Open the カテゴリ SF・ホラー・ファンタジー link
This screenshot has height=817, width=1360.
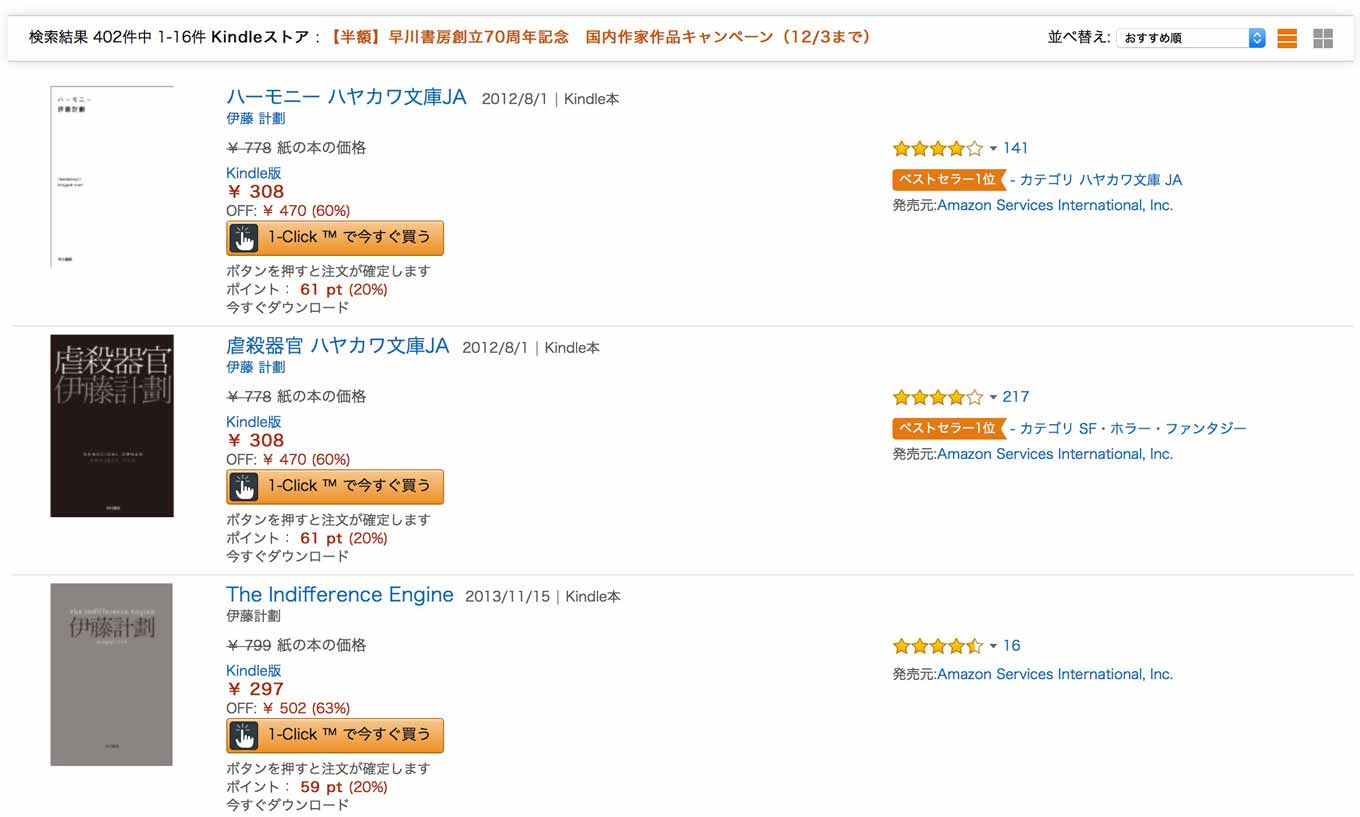pyautogui.click(x=1133, y=428)
